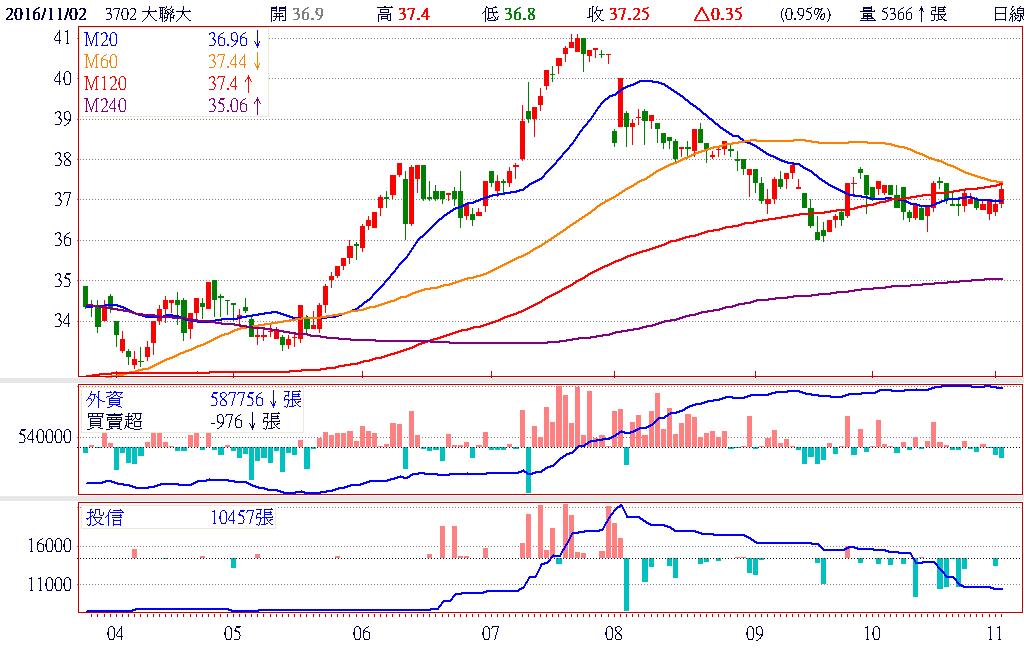Click the M20 moving average legend label
1024x662 pixels.
102,42
